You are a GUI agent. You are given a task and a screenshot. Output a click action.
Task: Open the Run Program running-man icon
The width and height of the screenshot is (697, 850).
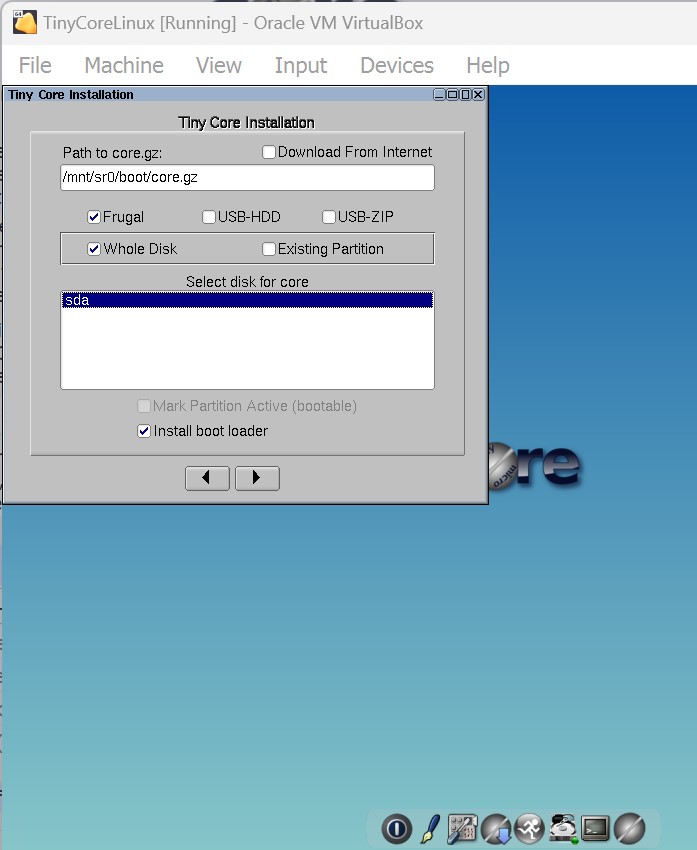(x=530, y=829)
